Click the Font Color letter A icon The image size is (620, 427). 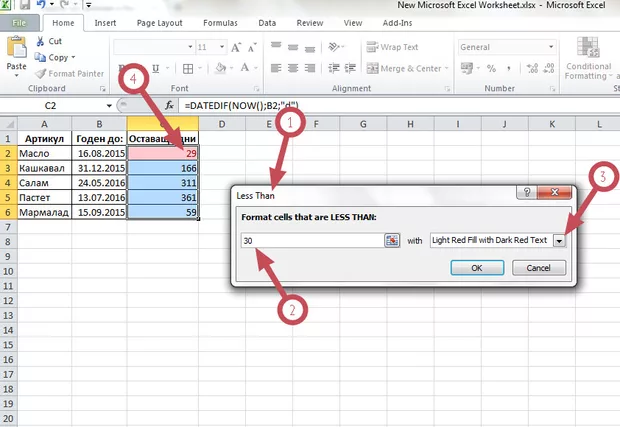pos(245,68)
